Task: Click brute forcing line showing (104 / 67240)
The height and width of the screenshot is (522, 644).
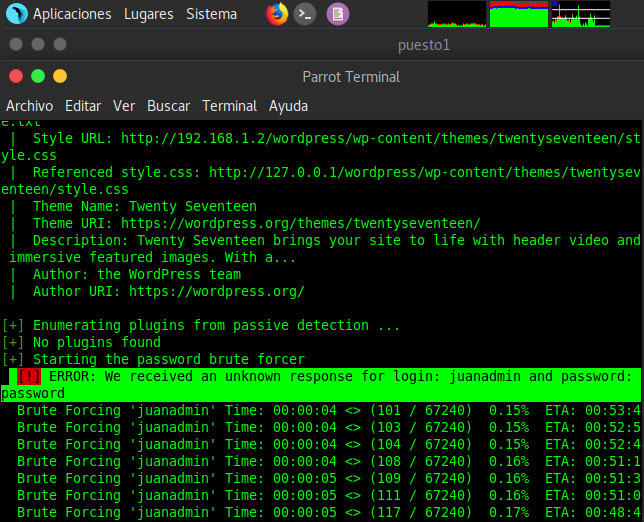Action: pos(329,444)
